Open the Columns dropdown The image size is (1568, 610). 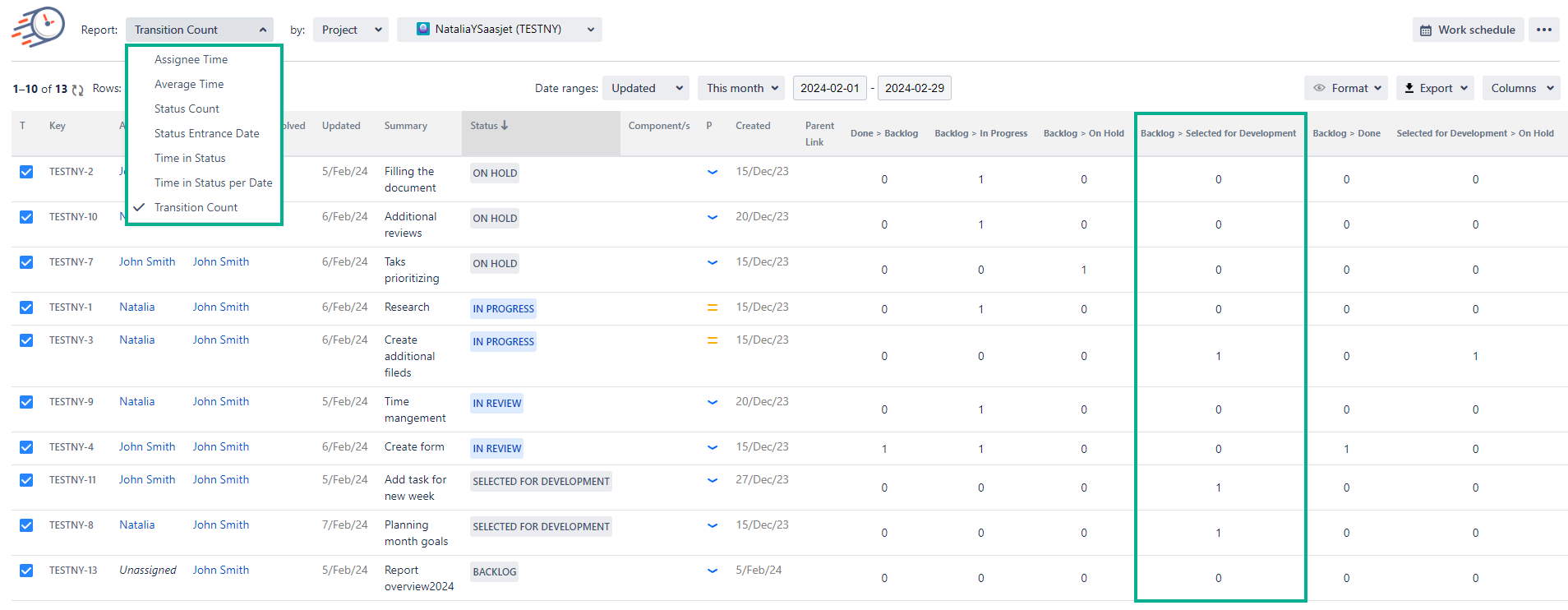1521,88
